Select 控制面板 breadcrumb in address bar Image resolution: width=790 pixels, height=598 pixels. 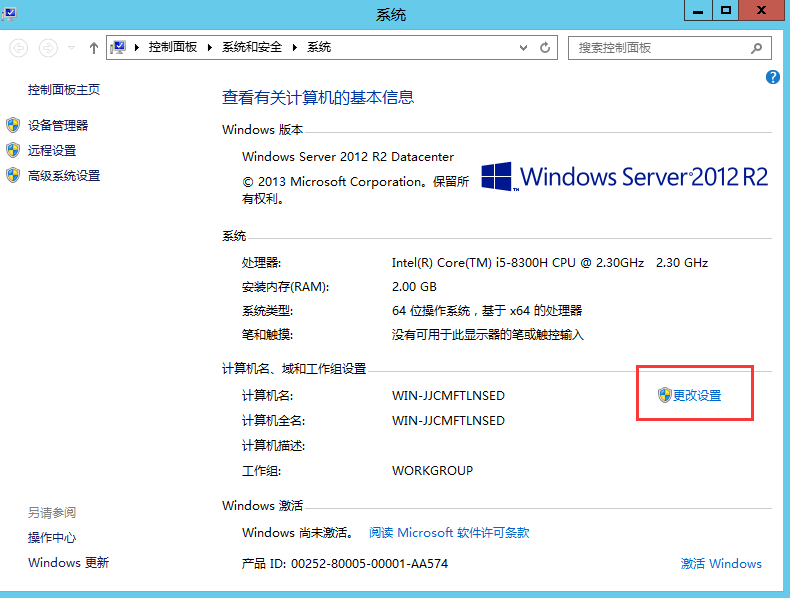tap(173, 47)
